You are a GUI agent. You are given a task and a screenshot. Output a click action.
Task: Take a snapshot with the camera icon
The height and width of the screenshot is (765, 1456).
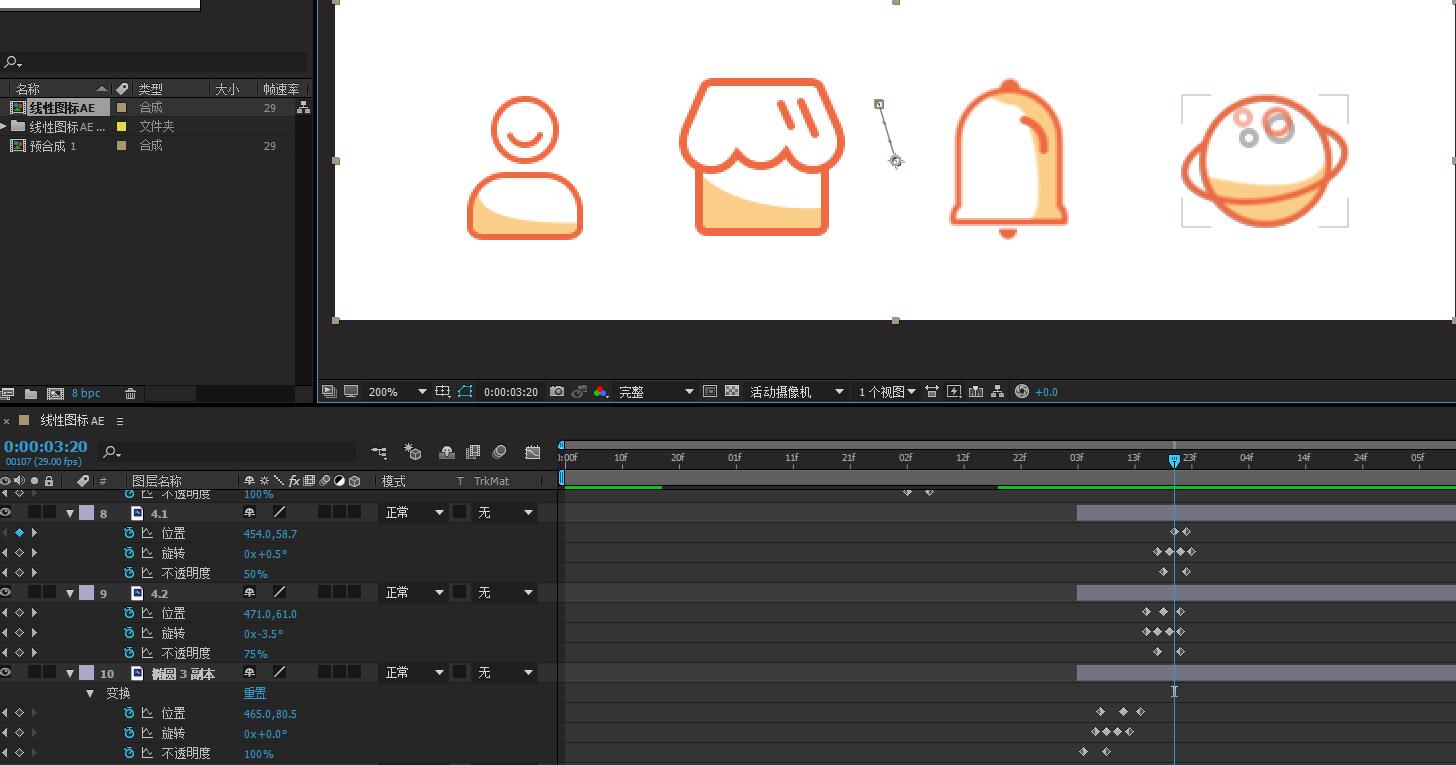[557, 392]
